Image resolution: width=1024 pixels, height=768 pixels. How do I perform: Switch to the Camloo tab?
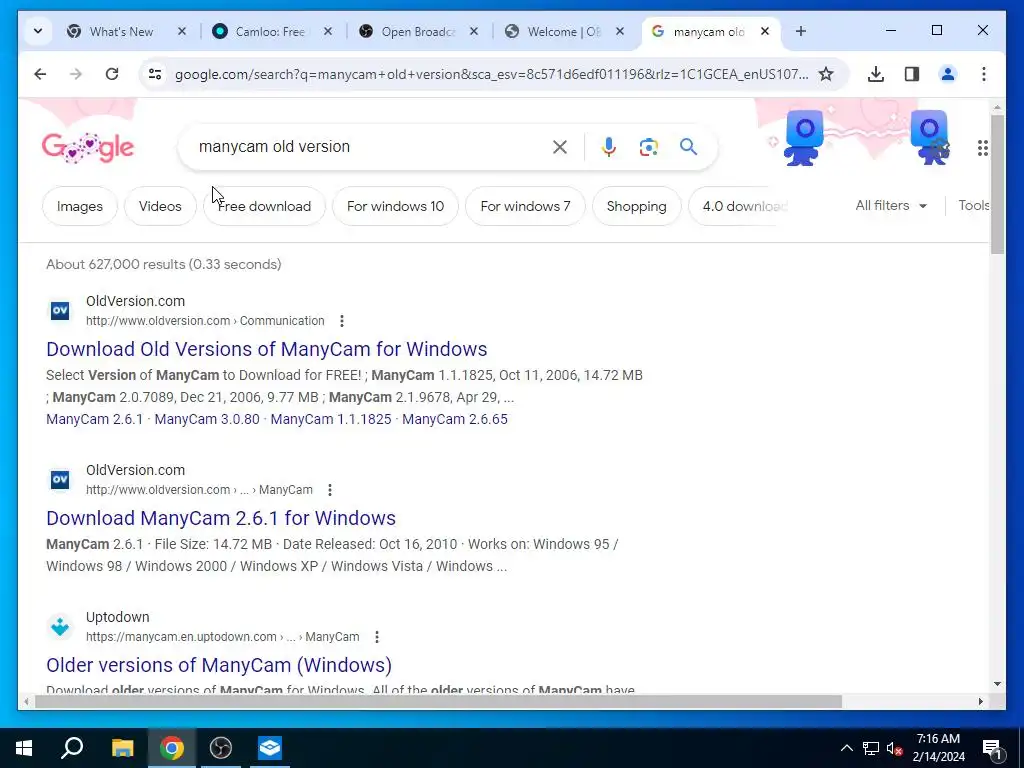269,31
